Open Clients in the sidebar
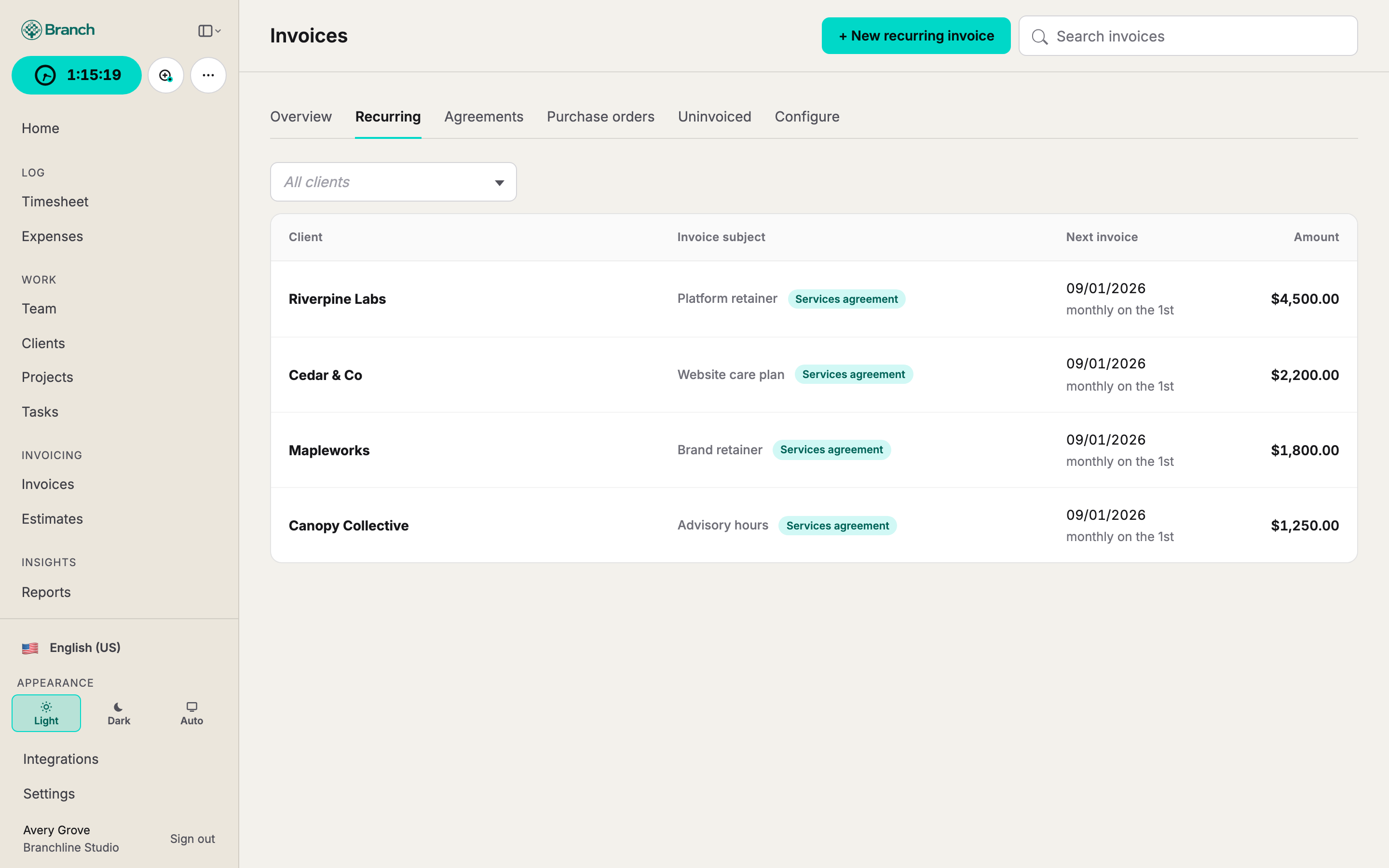The height and width of the screenshot is (868, 1389). (43, 343)
